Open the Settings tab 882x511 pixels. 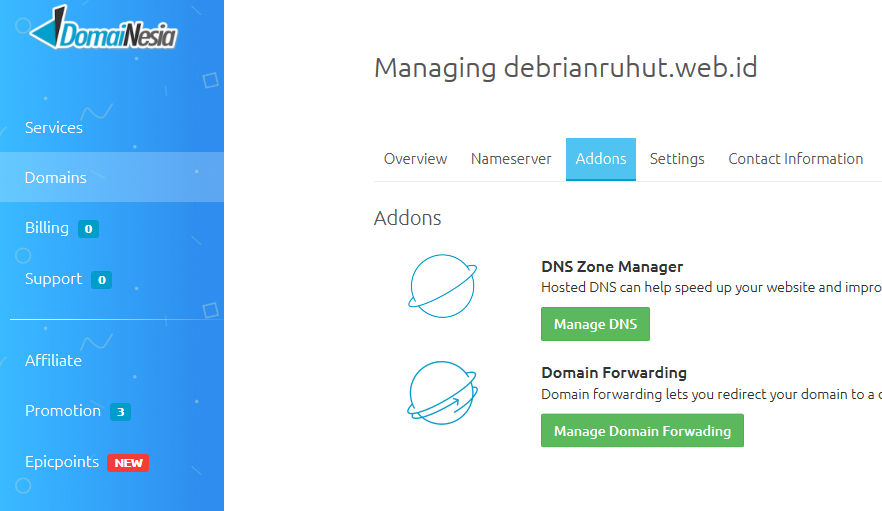click(x=677, y=159)
